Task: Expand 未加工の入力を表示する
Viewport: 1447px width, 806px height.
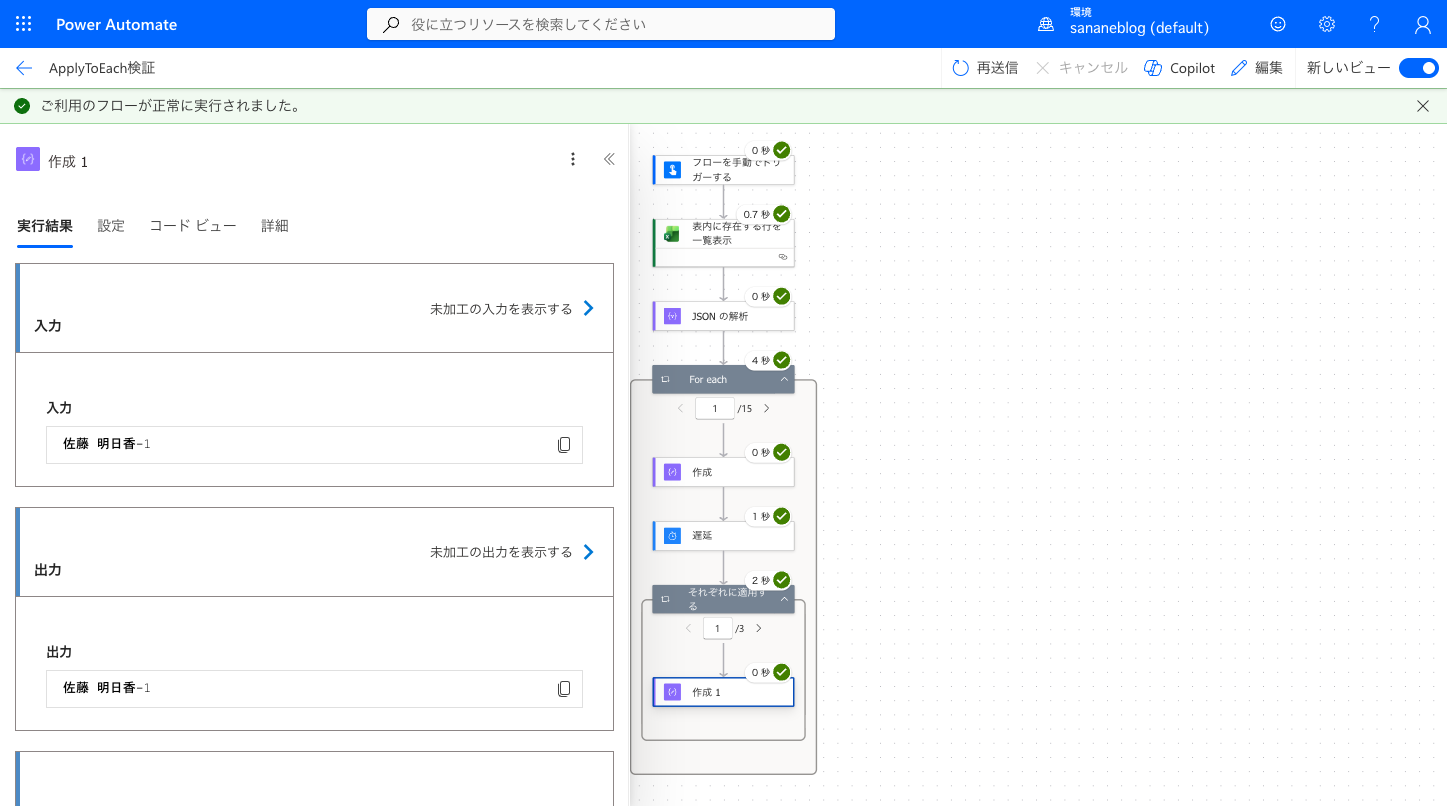Action: [x=512, y=309]
